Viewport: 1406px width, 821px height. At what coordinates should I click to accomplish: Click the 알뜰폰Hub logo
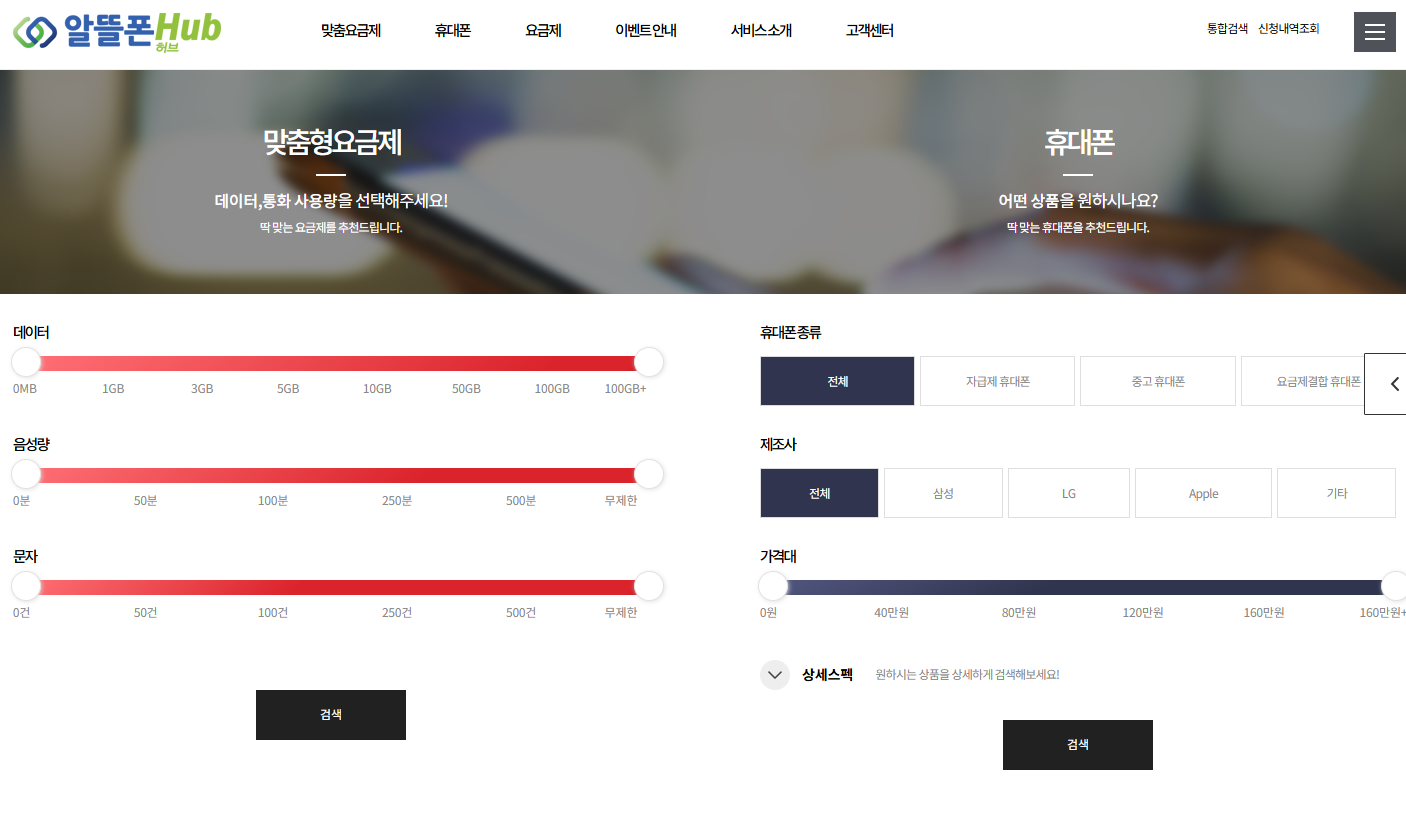pos(115,32)
